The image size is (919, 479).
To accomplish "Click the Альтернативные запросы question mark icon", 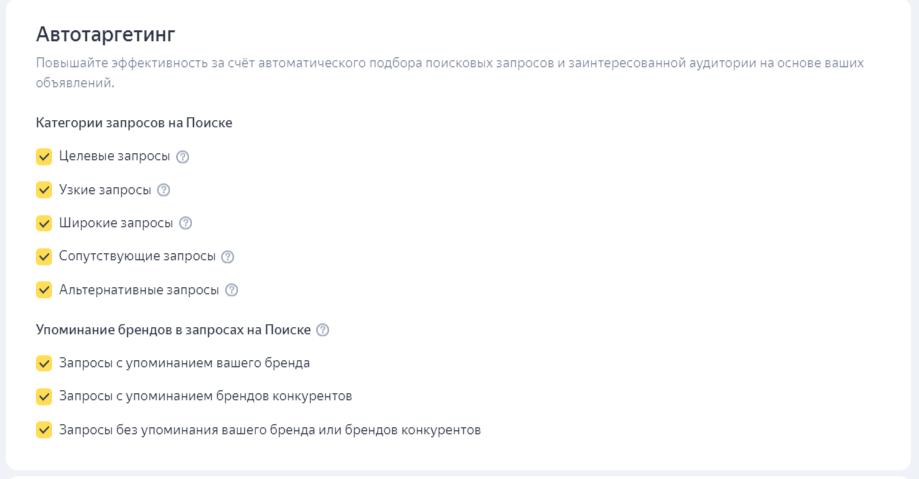I will (232, 290).
